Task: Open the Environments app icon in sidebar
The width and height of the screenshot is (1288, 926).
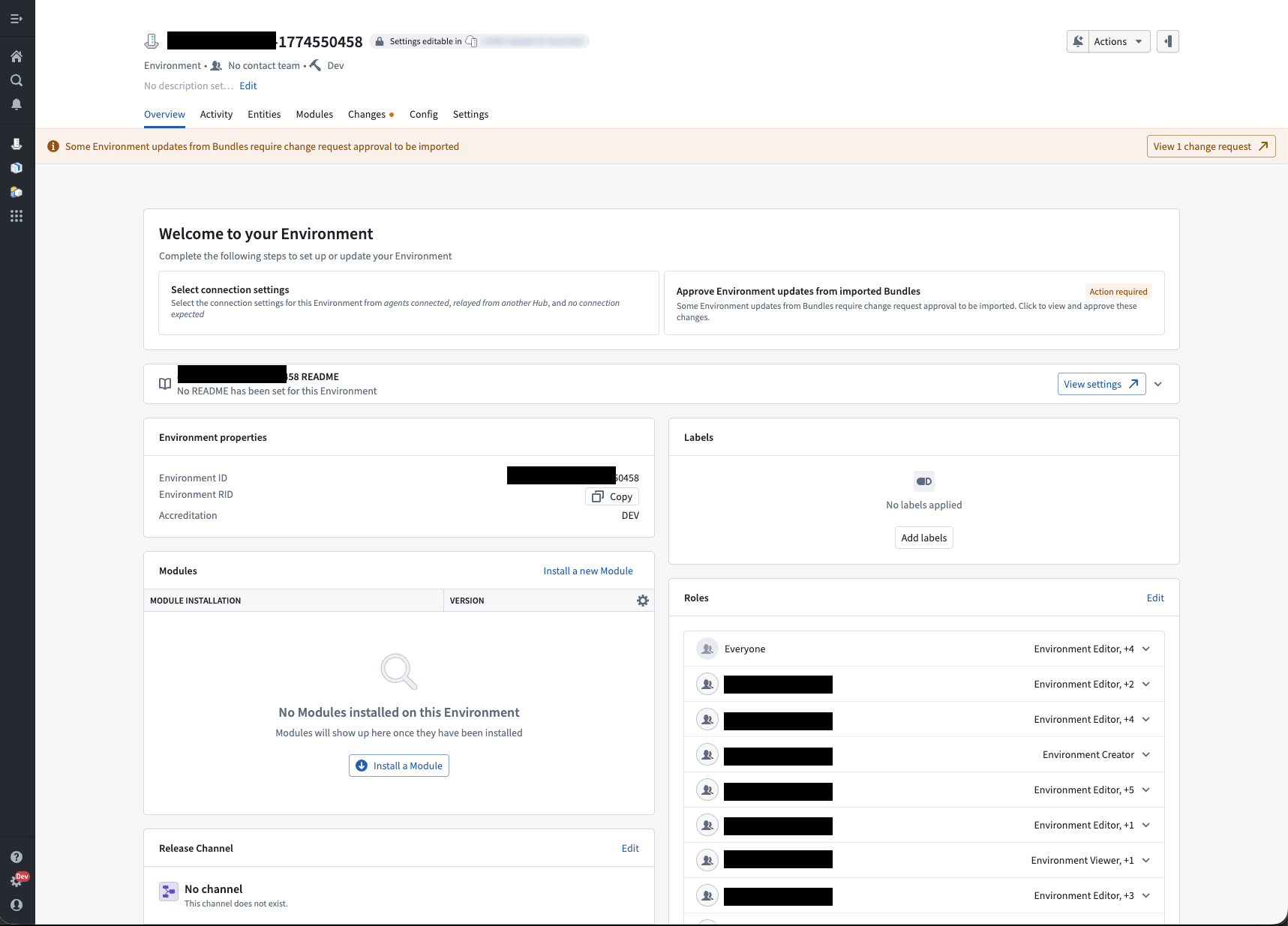Action: pos(17,144)
